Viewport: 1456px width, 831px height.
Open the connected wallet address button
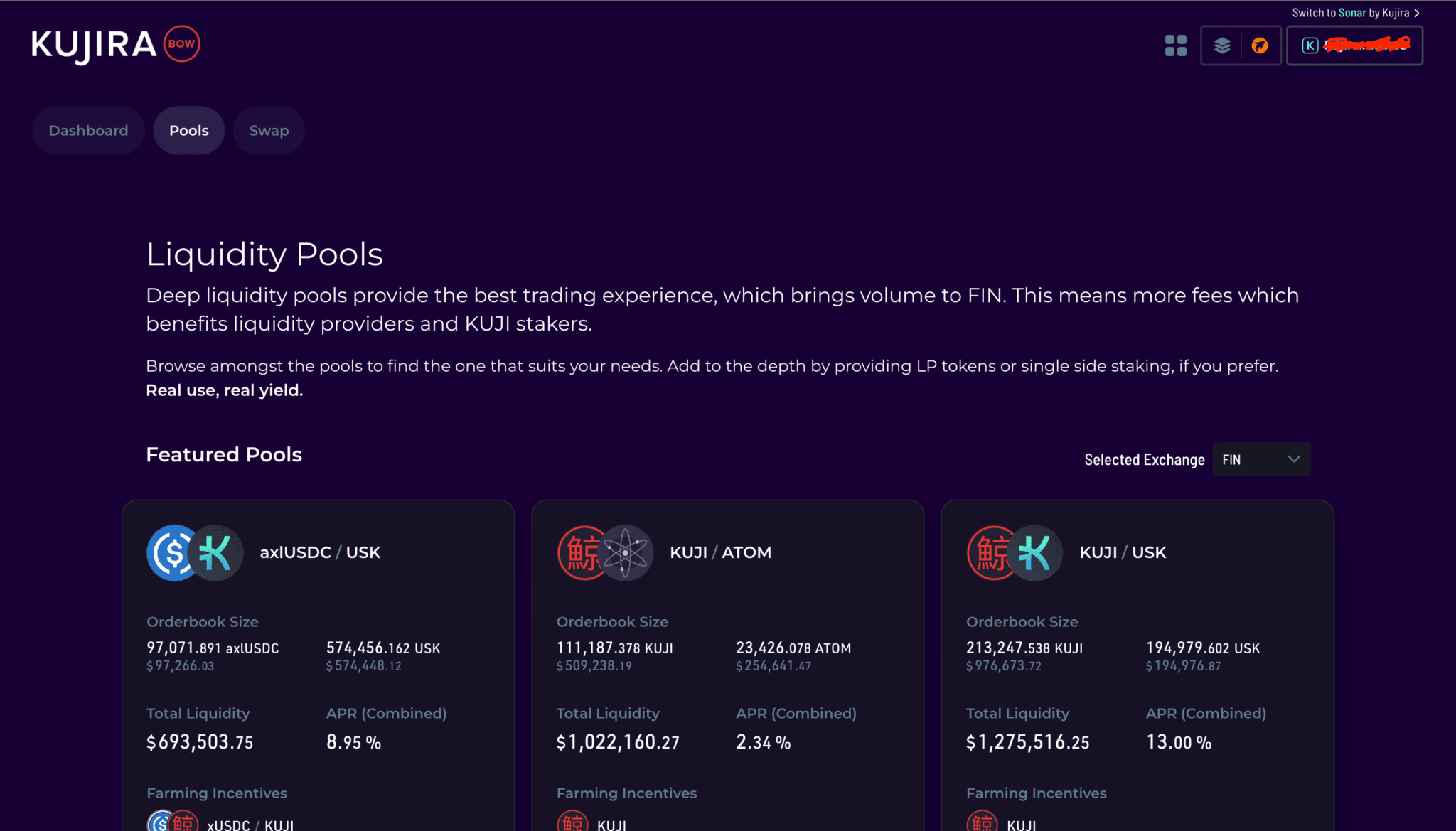click(1354, 45)
